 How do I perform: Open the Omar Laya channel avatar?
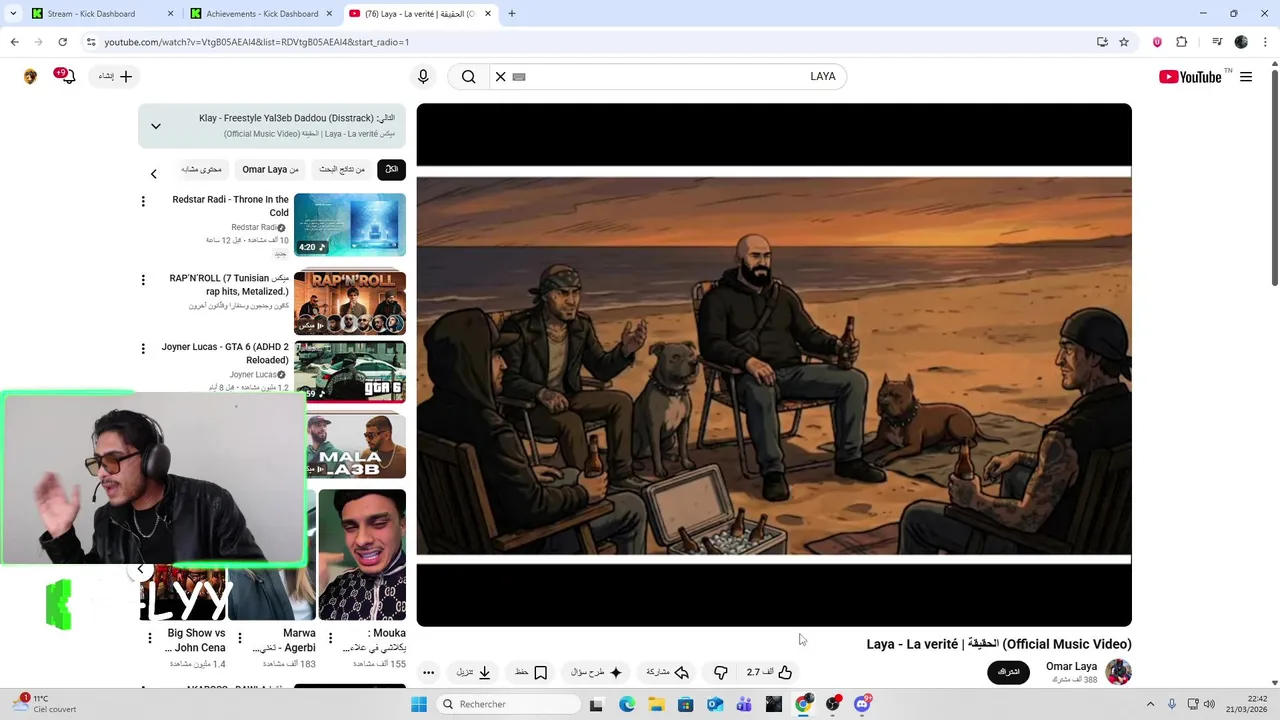coord(1118,672)
